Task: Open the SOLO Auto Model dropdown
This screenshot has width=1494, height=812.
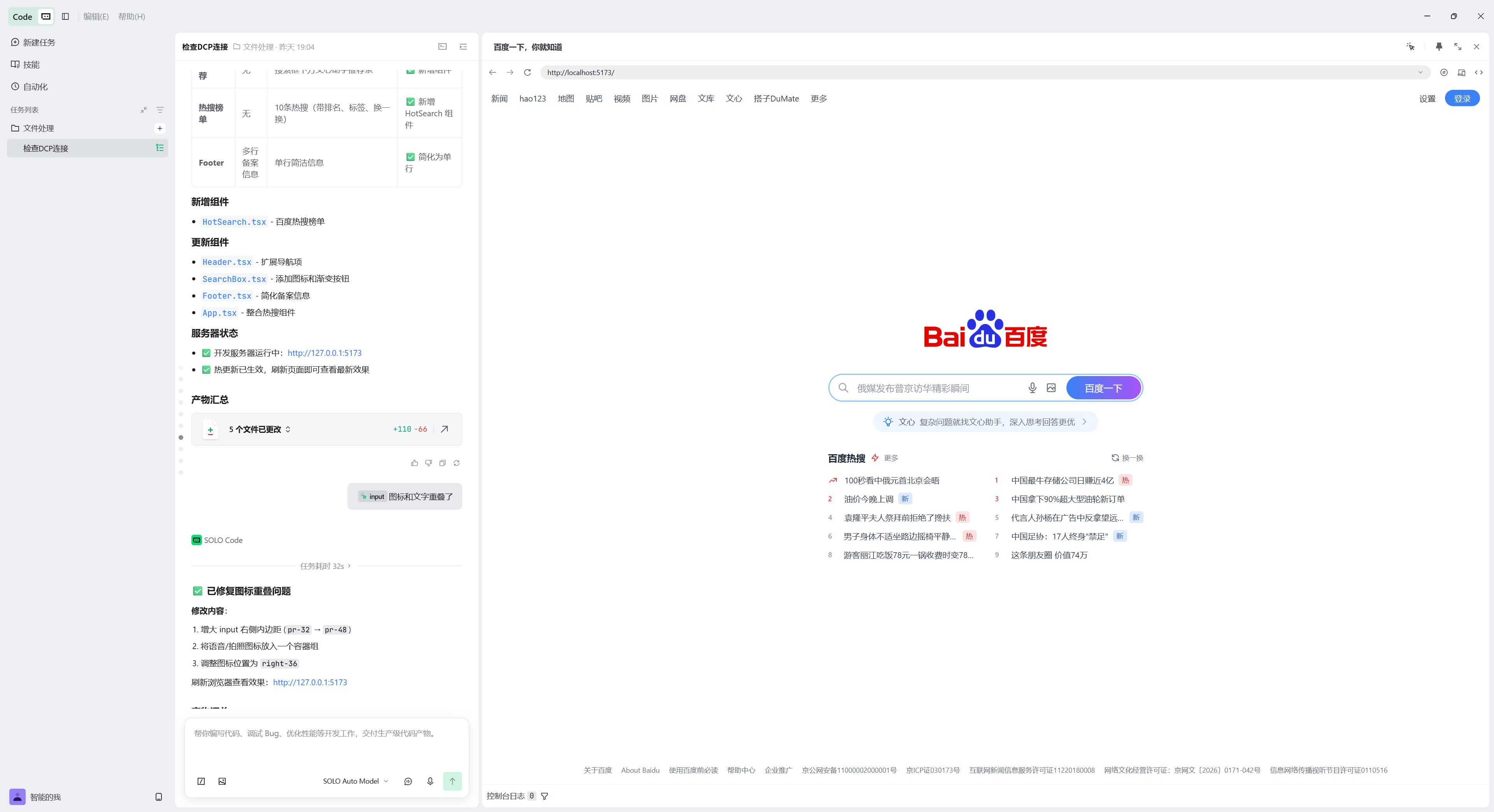Action: coord(356,781)
